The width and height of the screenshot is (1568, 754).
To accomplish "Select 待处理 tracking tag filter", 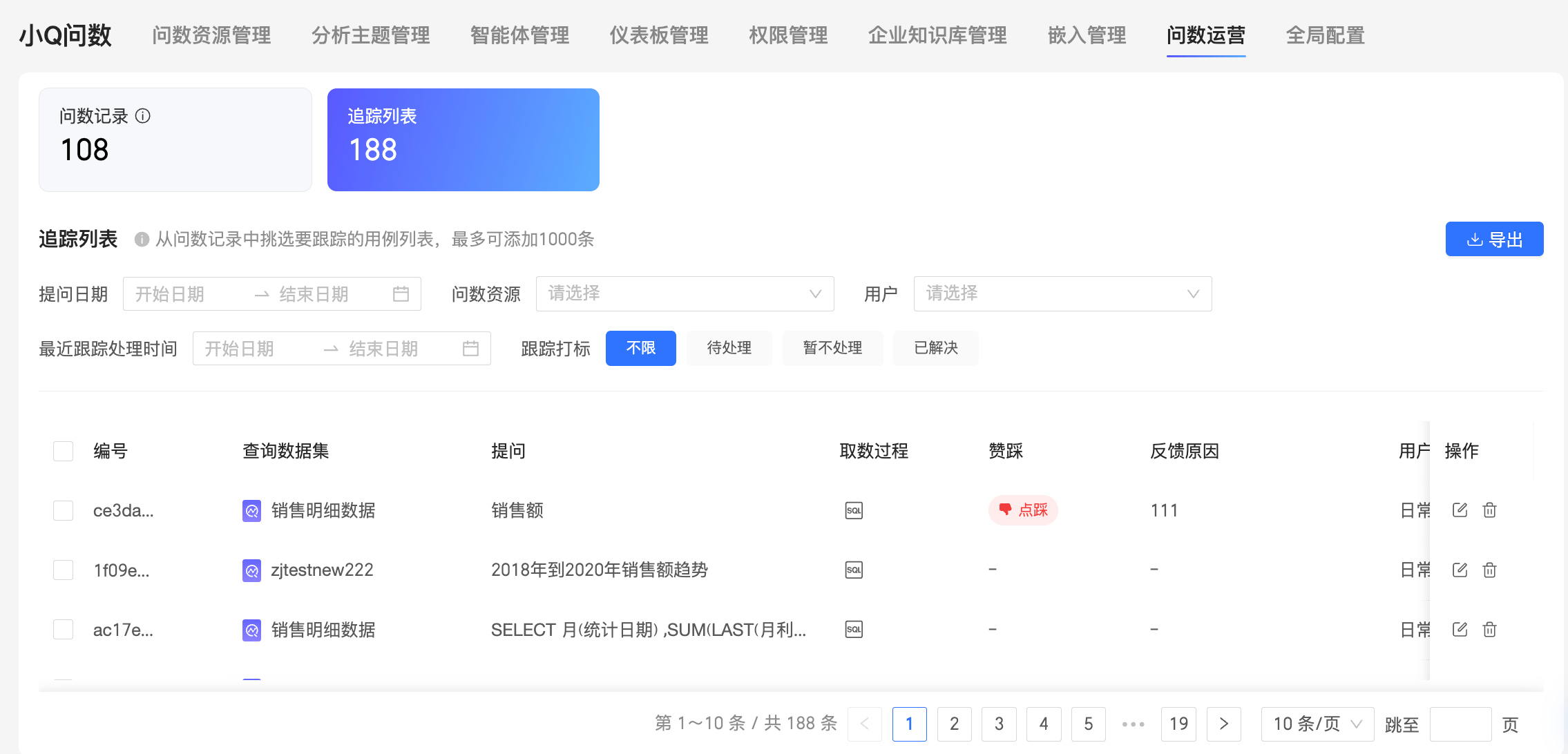I will pos(729,348).
